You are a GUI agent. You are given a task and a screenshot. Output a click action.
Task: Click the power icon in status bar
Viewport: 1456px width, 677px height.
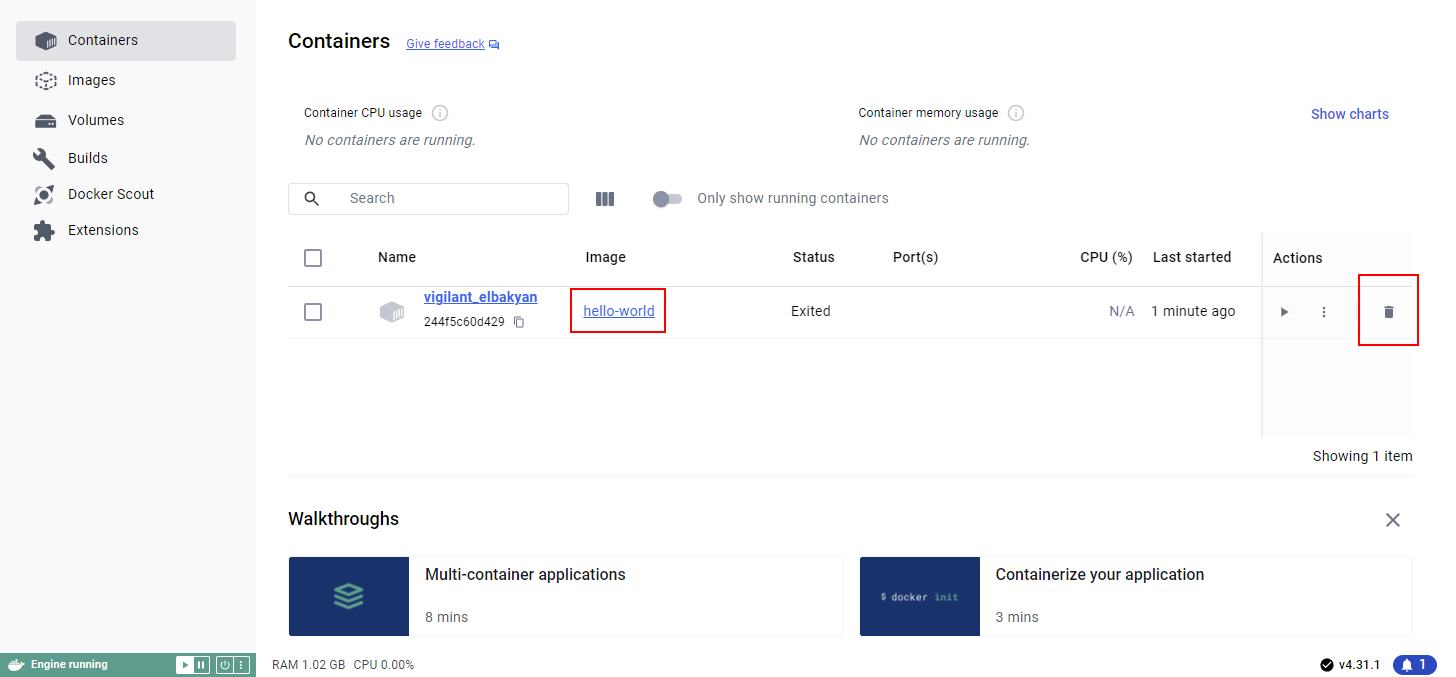pos(225,665)
